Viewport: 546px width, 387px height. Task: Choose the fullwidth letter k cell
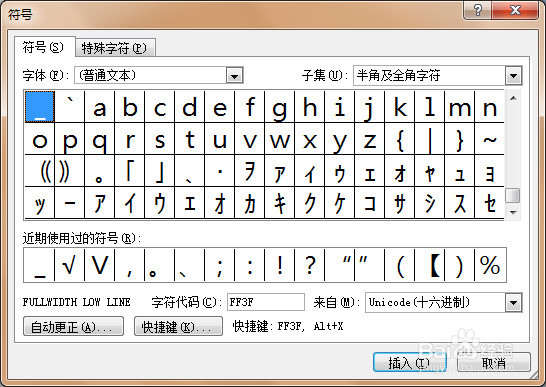pos(399,107)
